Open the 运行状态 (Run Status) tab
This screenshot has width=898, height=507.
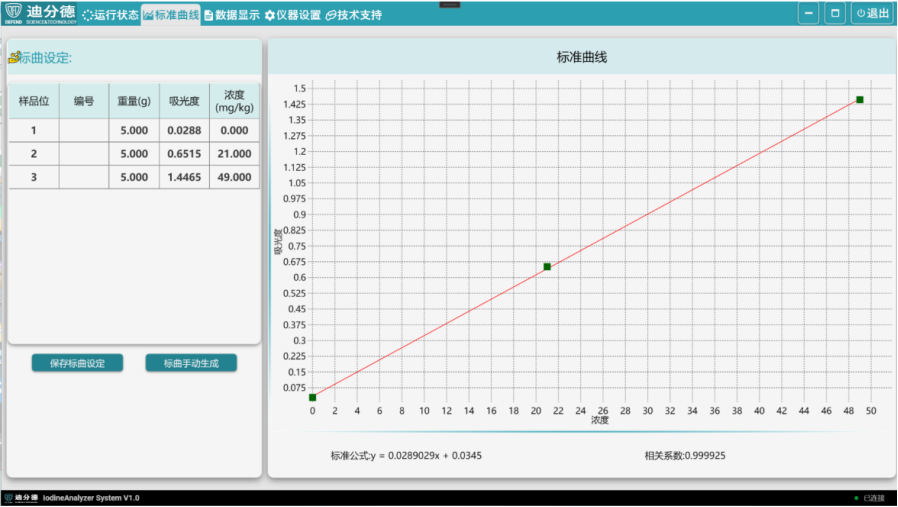110,14
